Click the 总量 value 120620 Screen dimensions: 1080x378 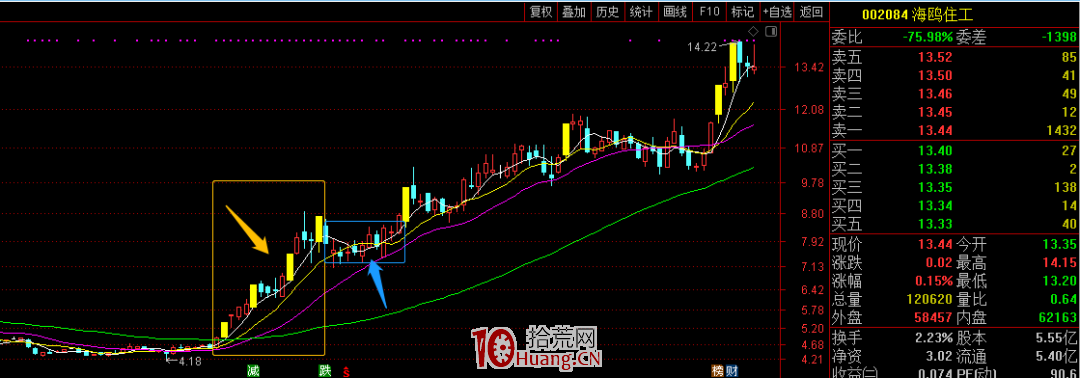tap(928, 300)
